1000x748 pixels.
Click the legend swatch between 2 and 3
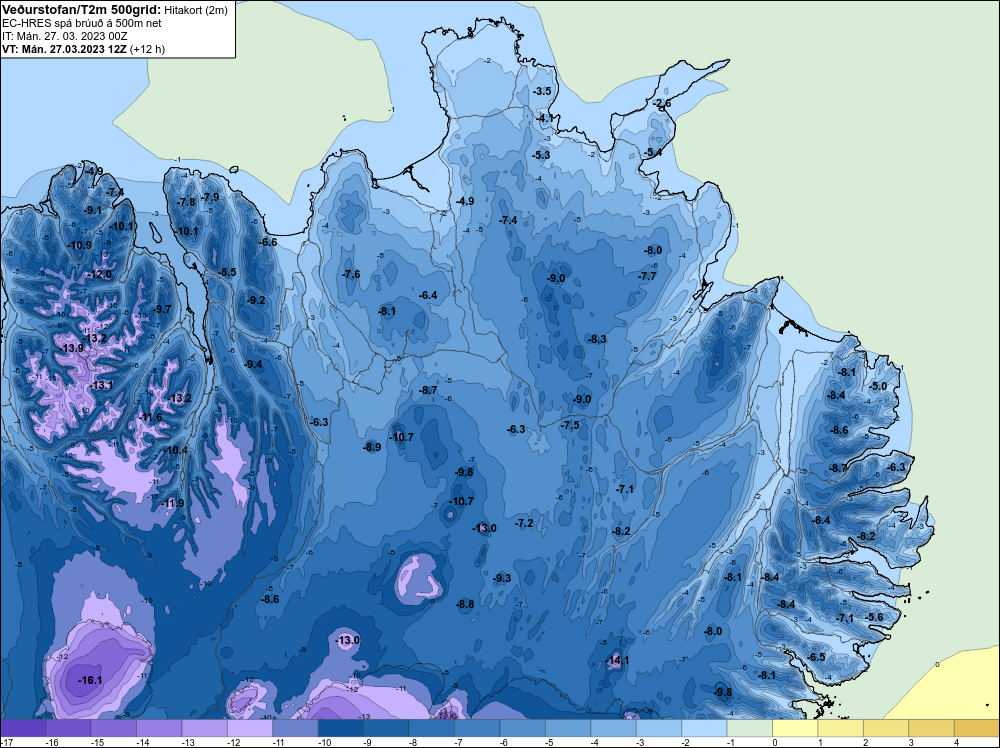click(x=886, y=728)
